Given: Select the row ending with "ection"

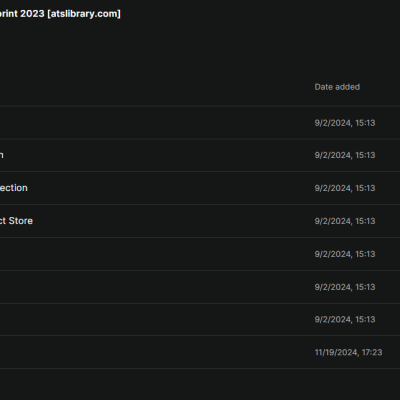Looking at the screenshot, I should [200, 188].
